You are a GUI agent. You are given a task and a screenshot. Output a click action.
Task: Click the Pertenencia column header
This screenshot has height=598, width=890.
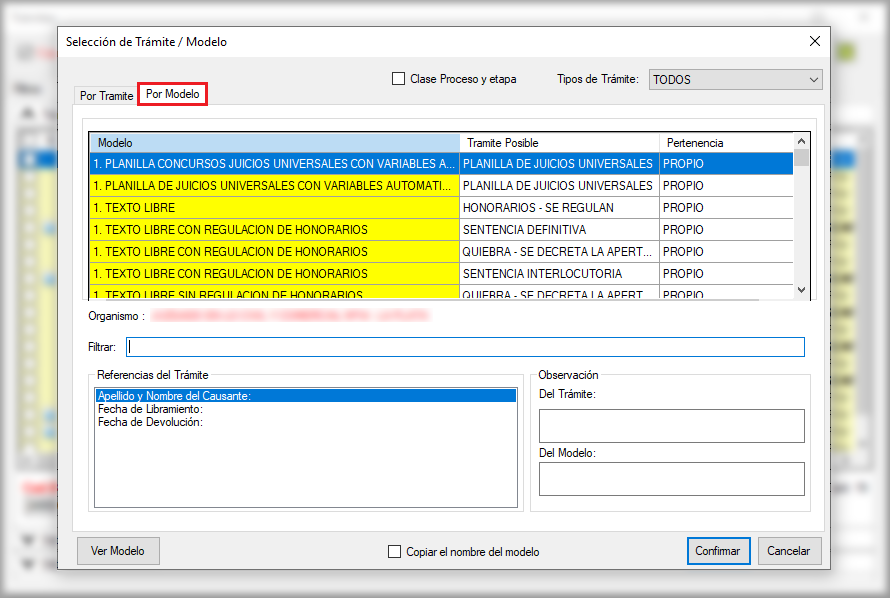[725, 143]
